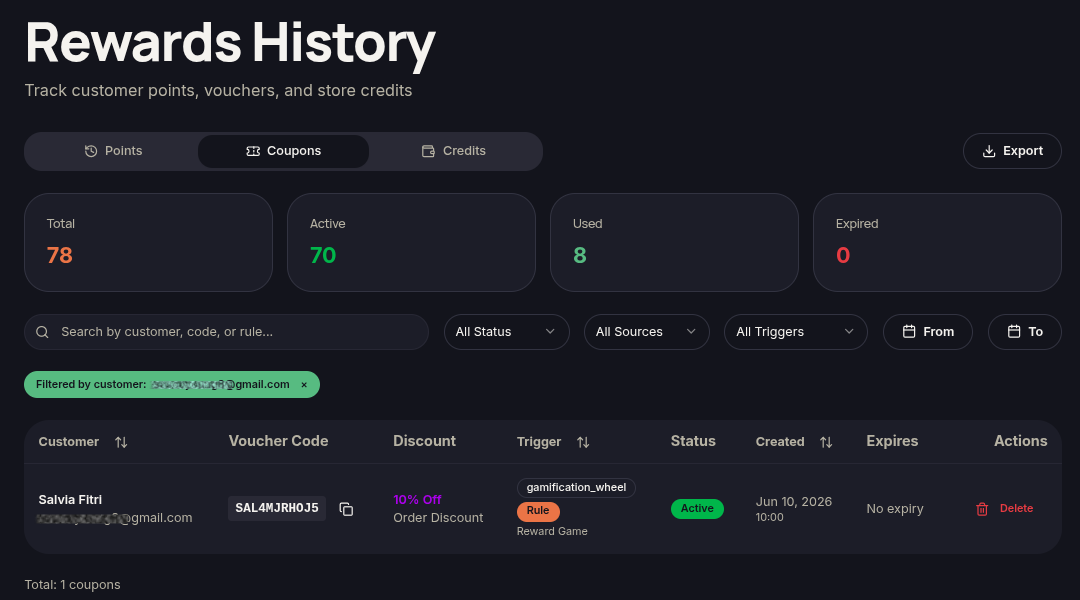Select the Coupons tab
Image resolution: width=1080 pixels, height=600 pixels.
point(283,151)
